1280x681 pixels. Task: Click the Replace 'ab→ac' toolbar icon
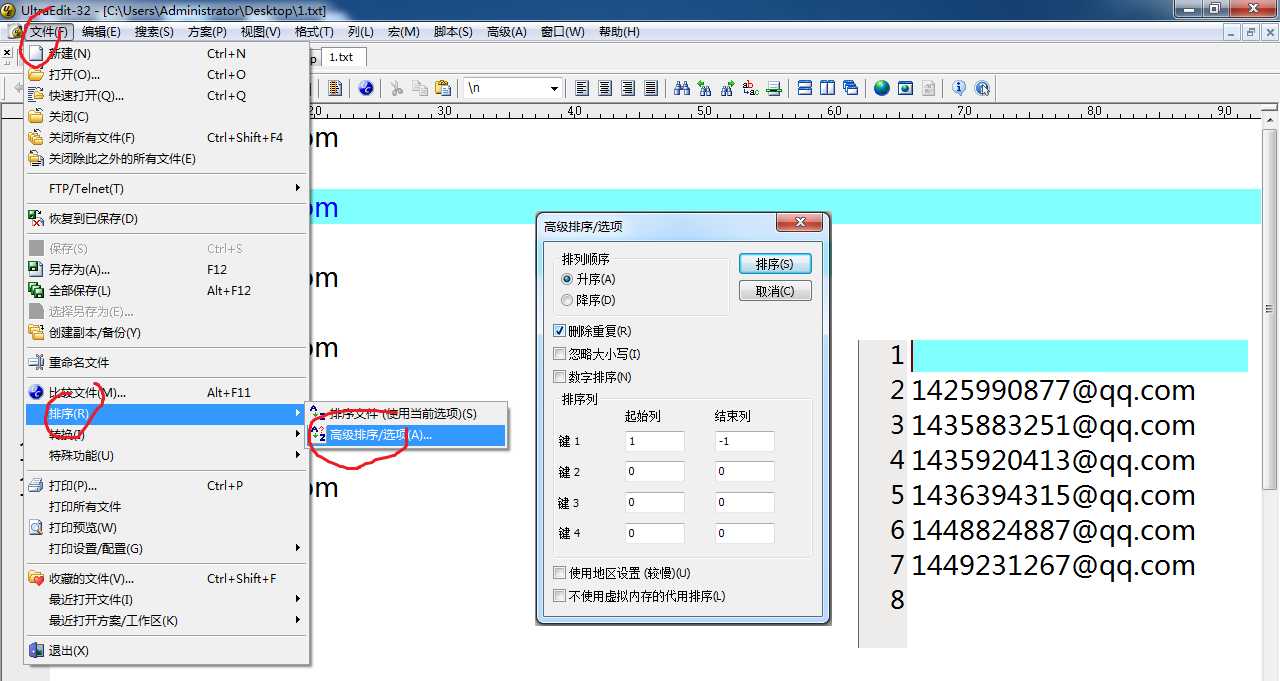pos(751,88)
